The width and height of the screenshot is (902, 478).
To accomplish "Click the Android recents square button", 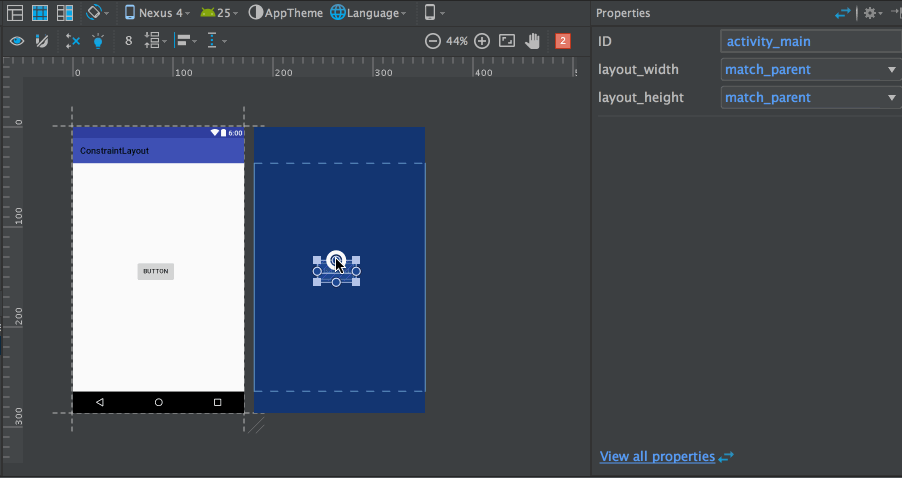I will pos(217,402).
